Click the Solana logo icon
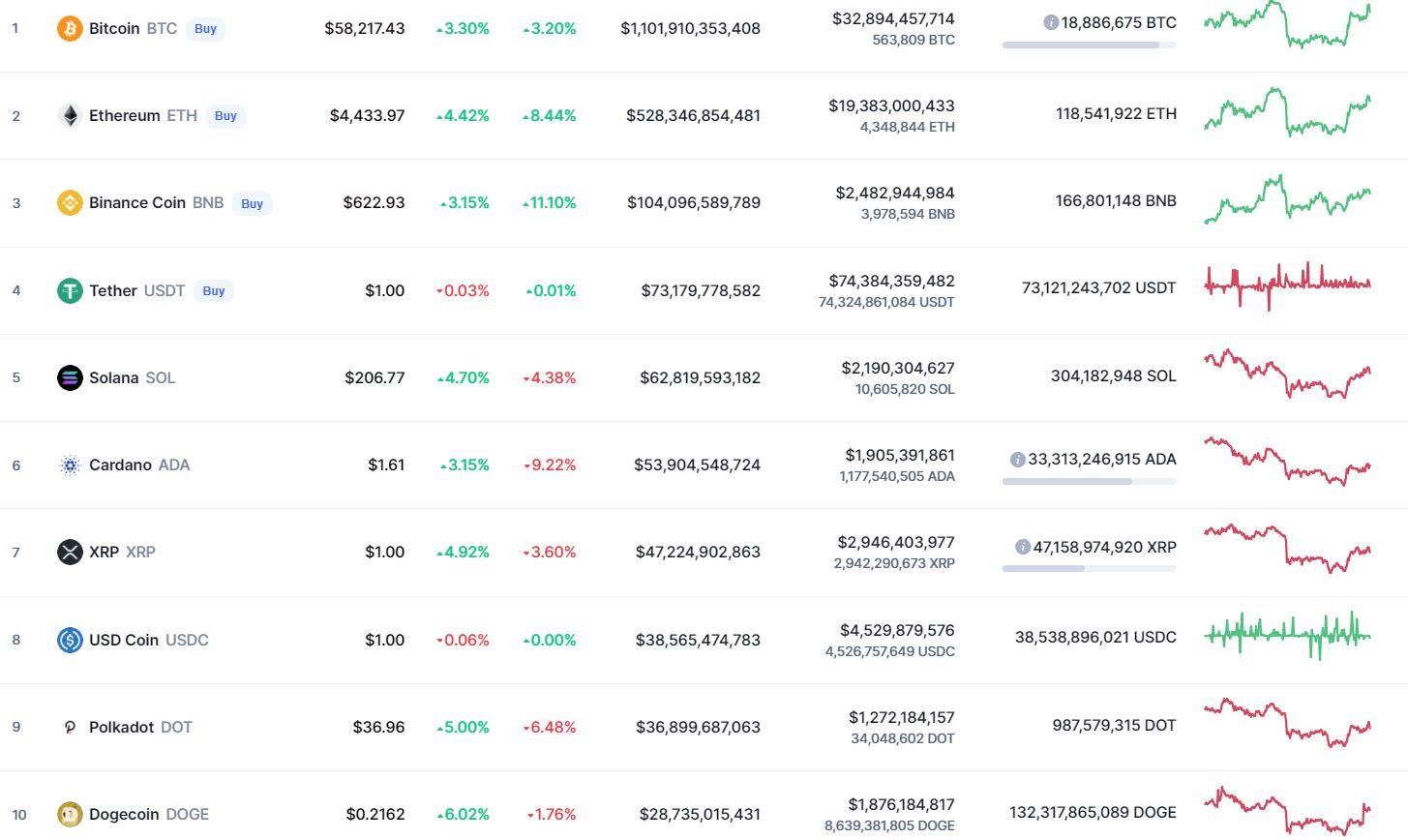Viewport: 1408px width, 840px height. coord(70,377)
